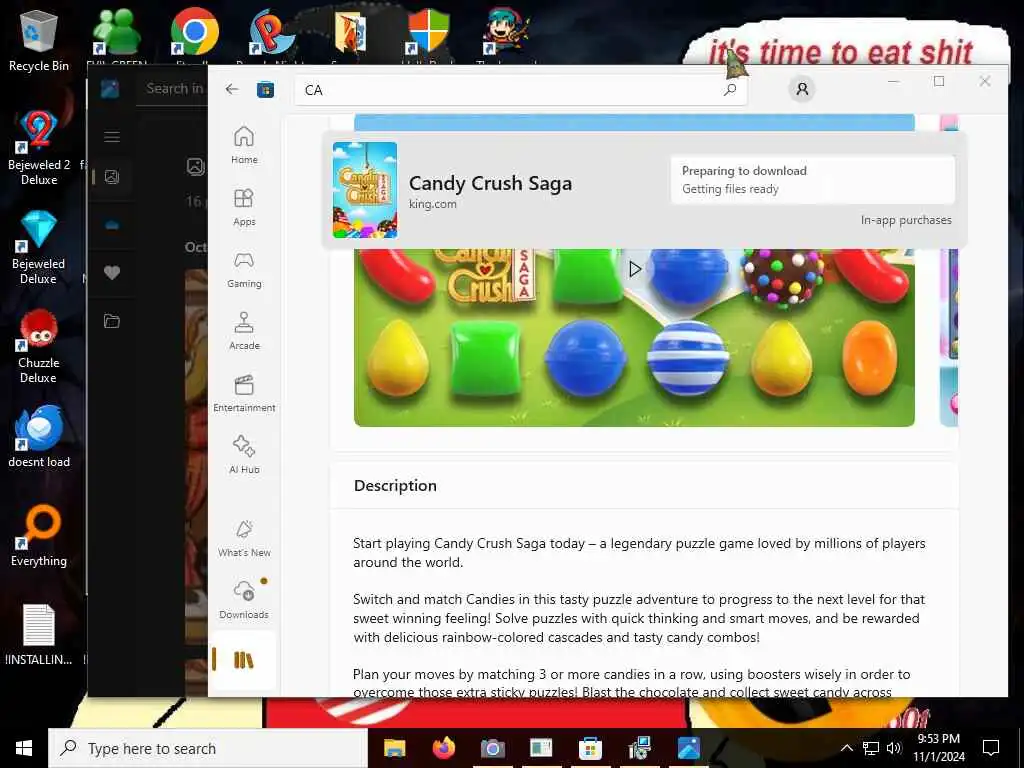Image resolution: width=1024 pixels, height=768 pixels.
Task: Open network status tray icon
Action: [x=871, y=748]
